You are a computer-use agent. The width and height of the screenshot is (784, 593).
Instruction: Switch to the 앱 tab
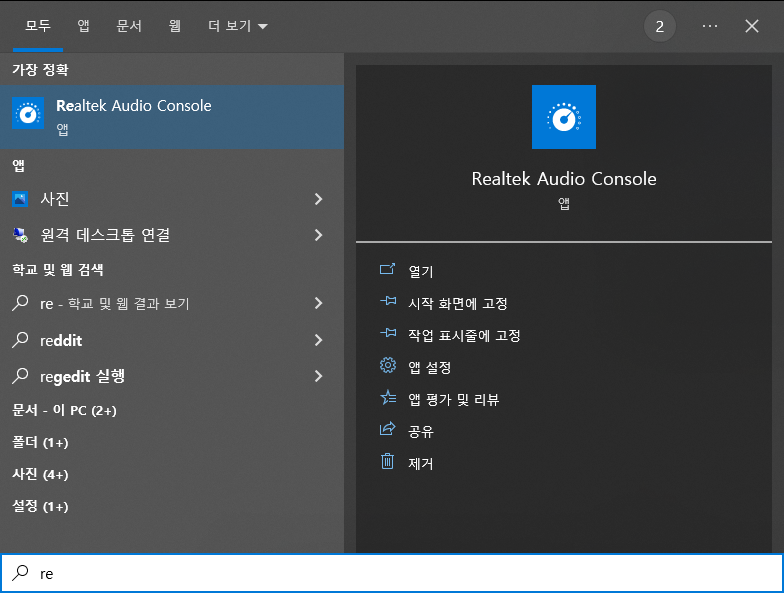pos(84,26)
